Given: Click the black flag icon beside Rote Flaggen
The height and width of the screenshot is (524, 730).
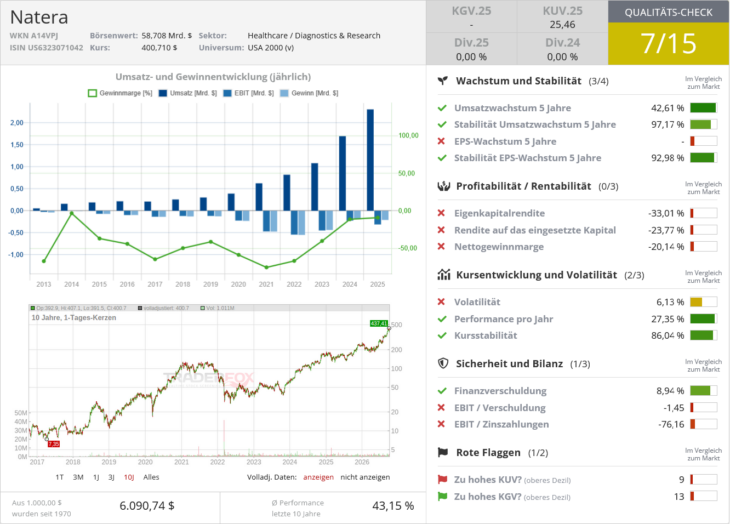Looking at the screenshot, I should pos(443,452).
